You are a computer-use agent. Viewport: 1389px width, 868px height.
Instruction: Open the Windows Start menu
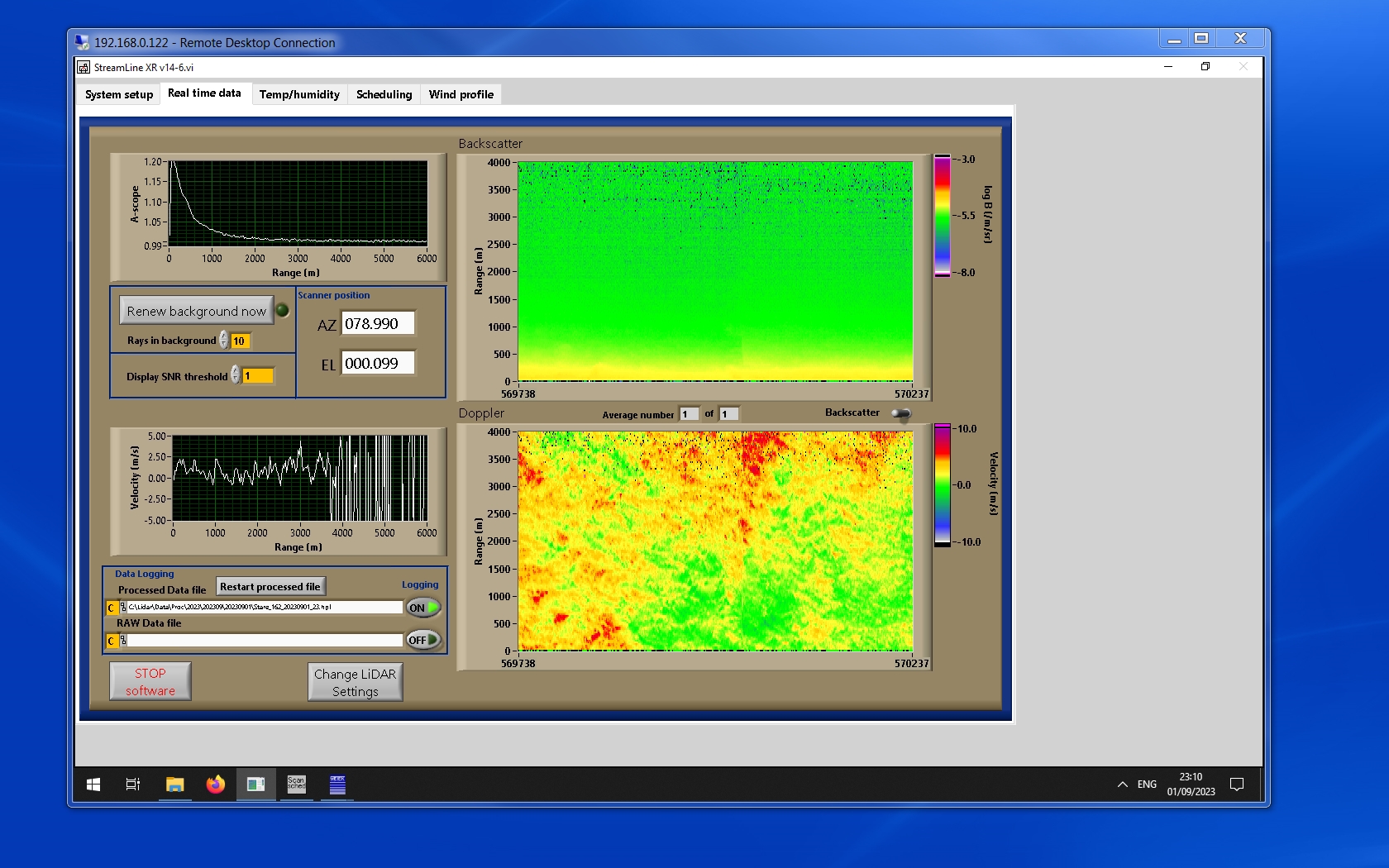(93, 785)
